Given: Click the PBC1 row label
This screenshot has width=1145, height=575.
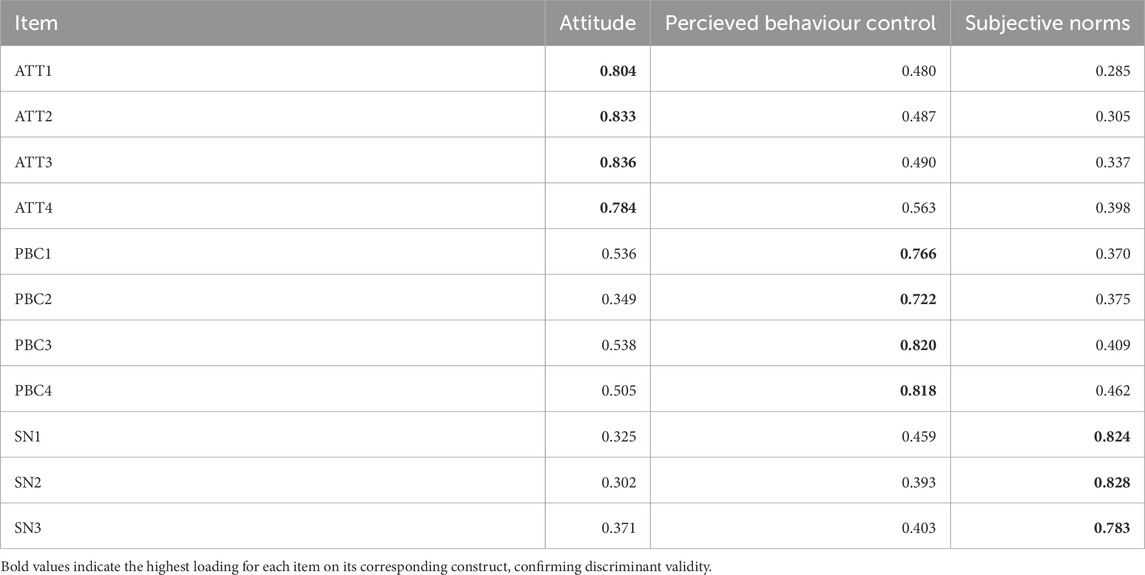Looking at the screenshot, I should point(33,254).
